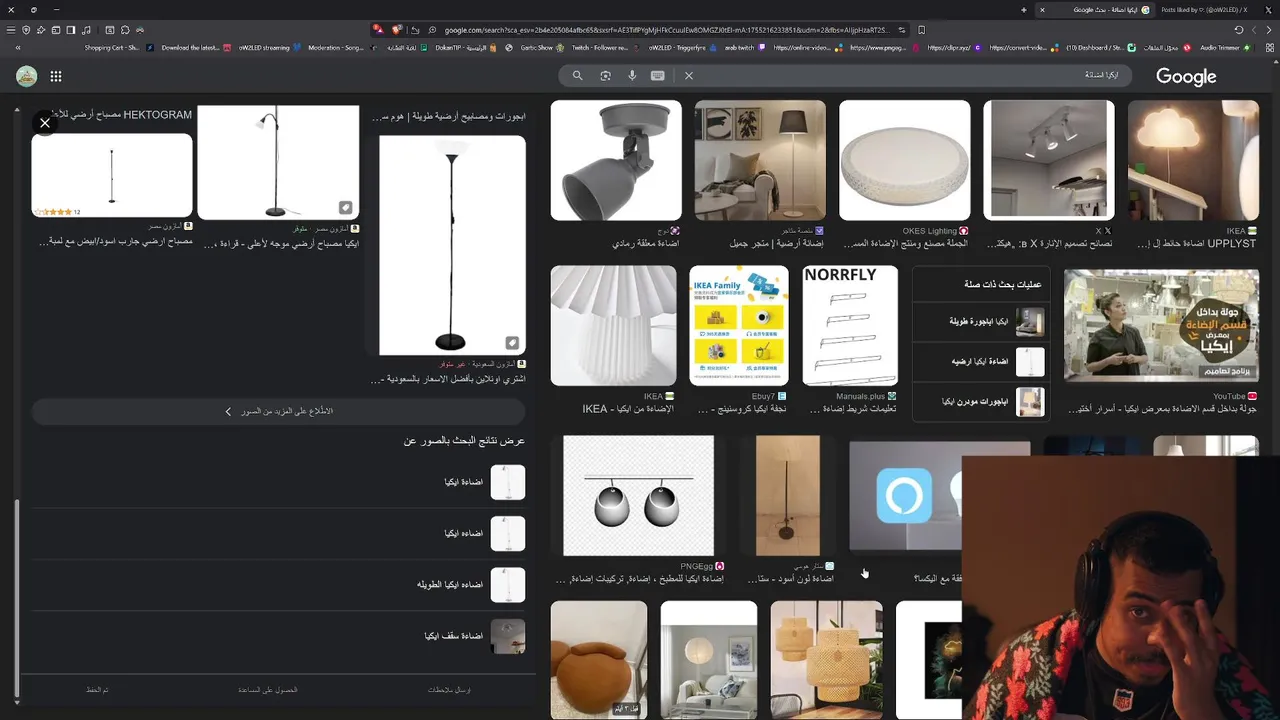Open HEKTOGRAM black floor lamp thumbnail
Screen dimensions: 1280x720
(x=112, y=175)
